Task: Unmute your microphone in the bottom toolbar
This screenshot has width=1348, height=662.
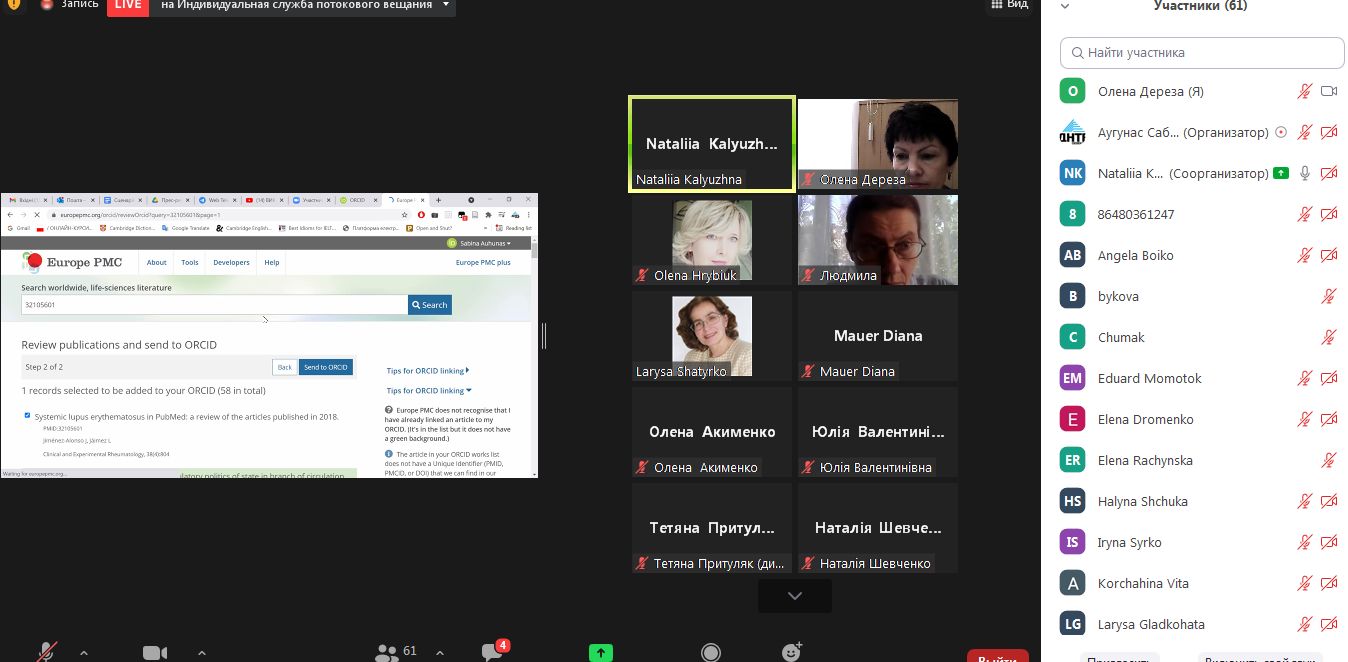Action: click(x=45, y=649)
